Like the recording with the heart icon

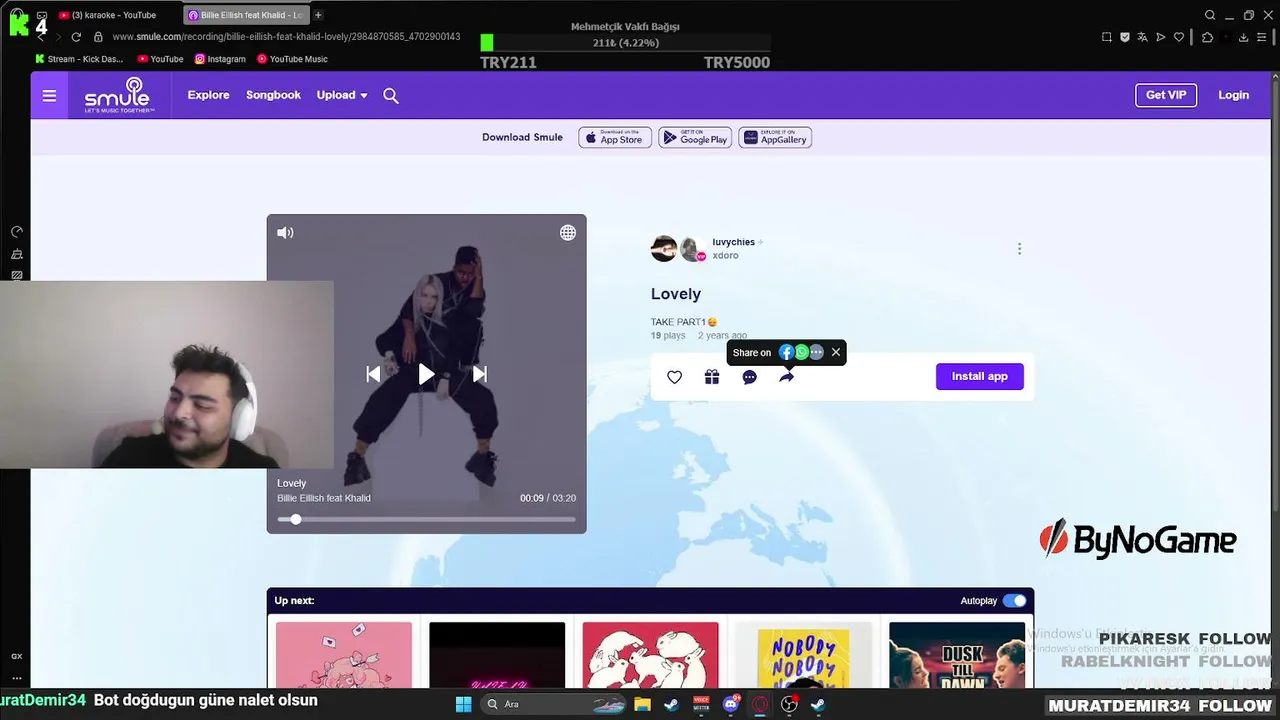pos(675,377)
